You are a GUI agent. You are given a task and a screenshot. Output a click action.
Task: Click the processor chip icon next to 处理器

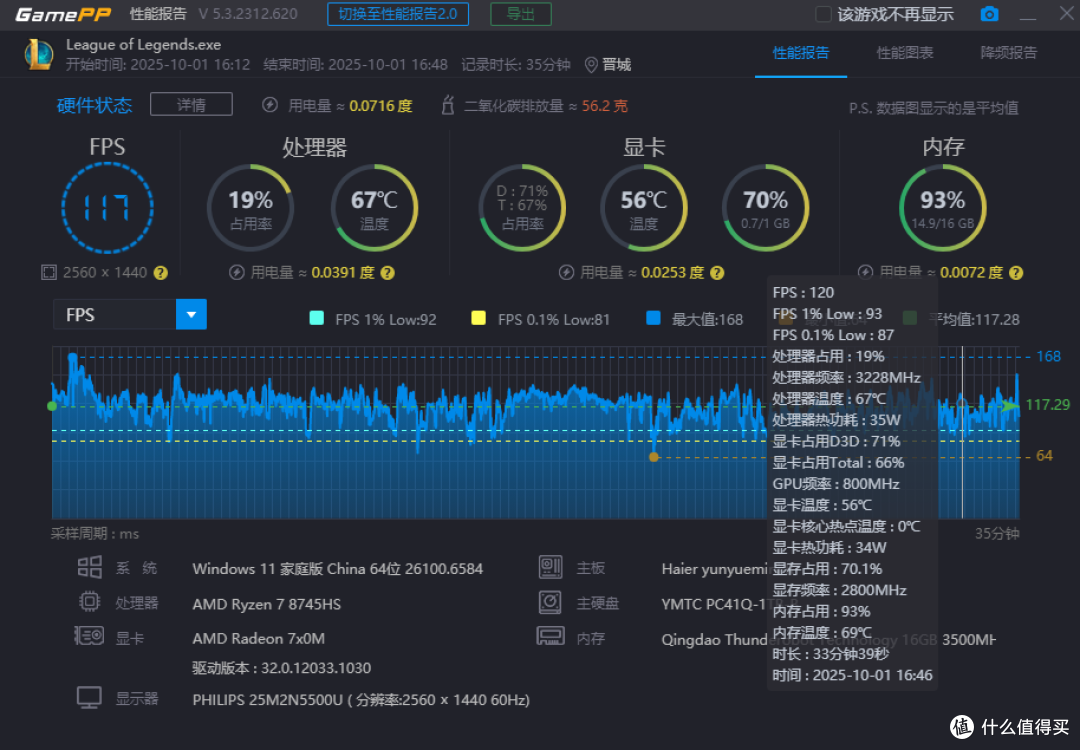pyautogui.click(x=90, y=602)
